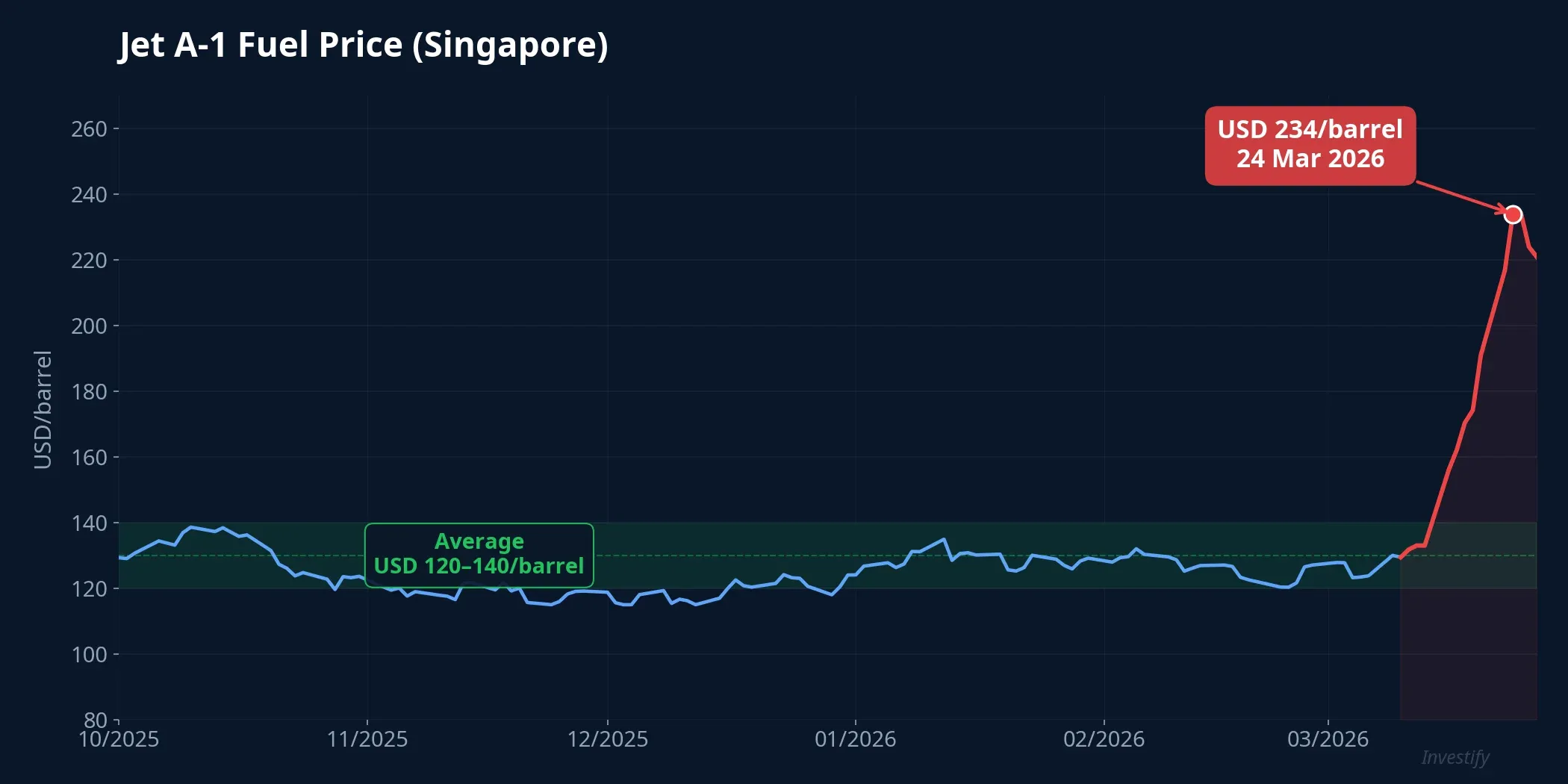This screenshot has height=784, width=1568.
Task: Click the Investify watermark
Action: pos(1455,758)
